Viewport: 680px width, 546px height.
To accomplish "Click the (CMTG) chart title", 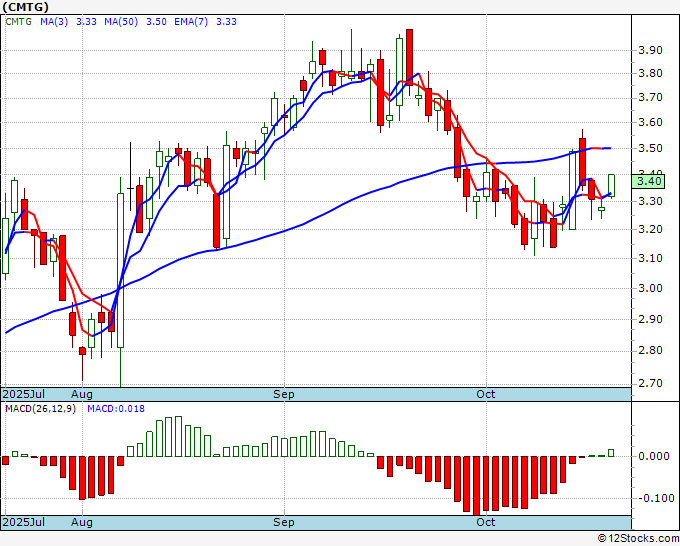I will 26,7.
